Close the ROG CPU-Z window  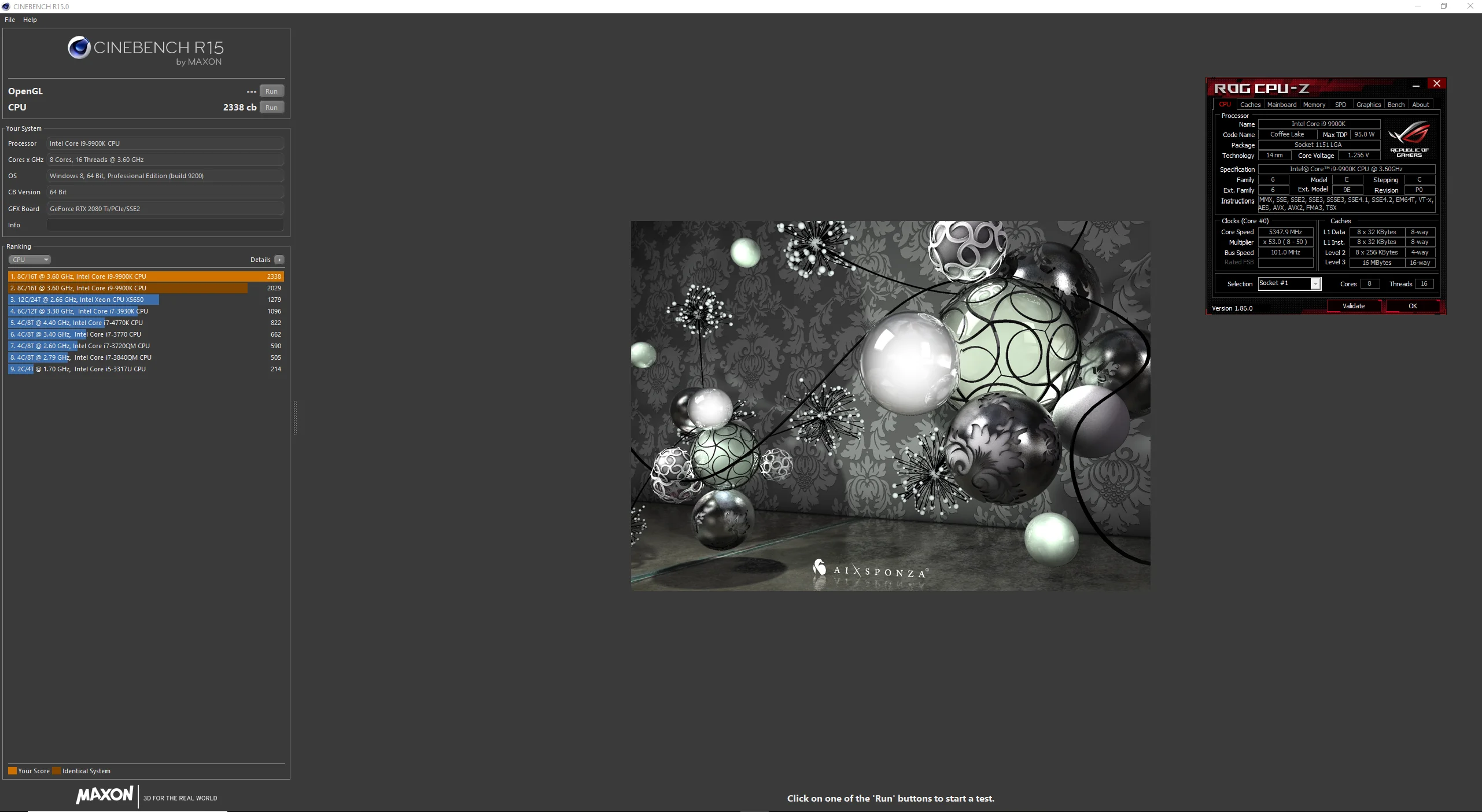(1436, 84)
